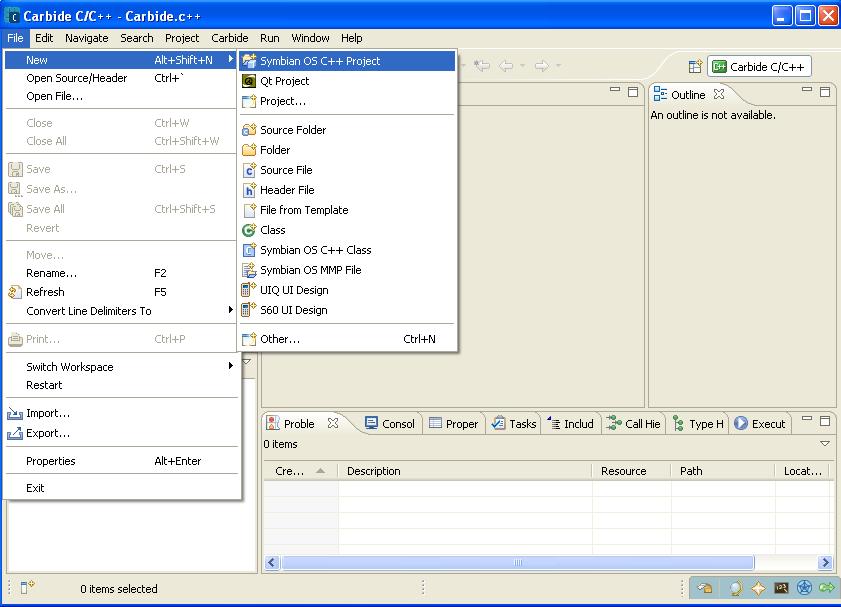Maximize the Outline panel
This screenshot has width=841, height=607.
tap(825, 92)
